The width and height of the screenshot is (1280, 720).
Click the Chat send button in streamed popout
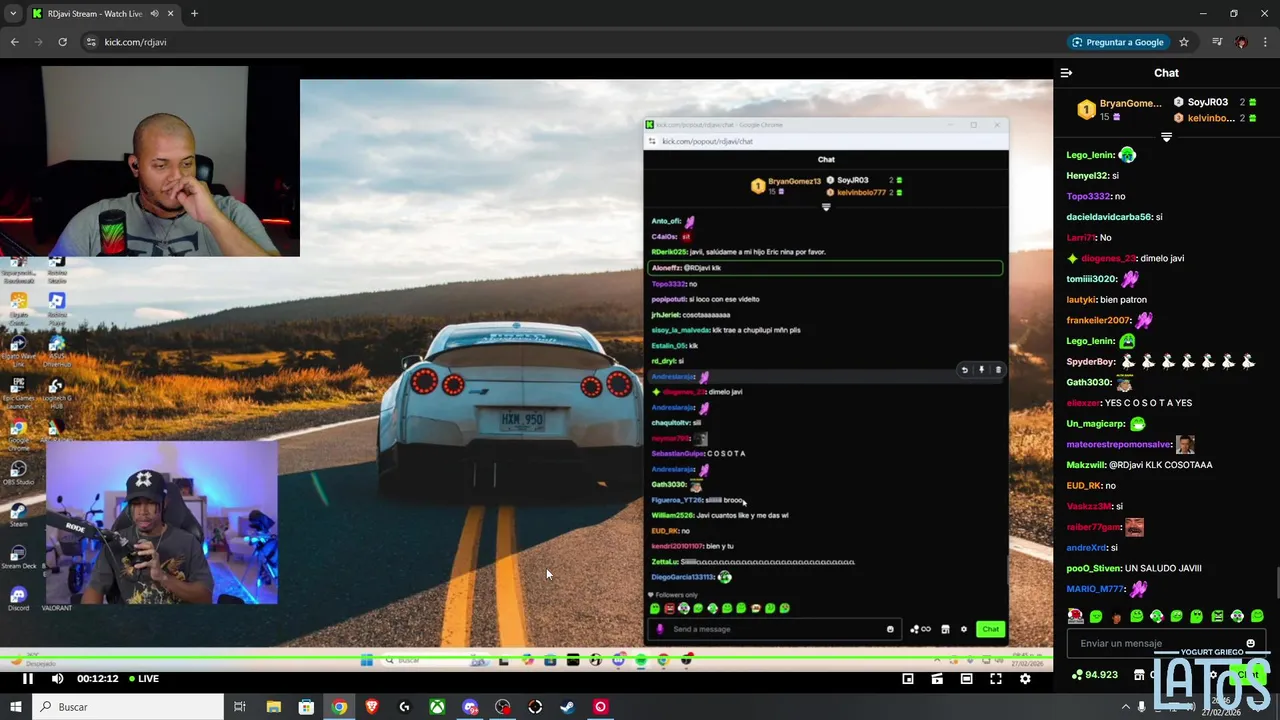coord(990,629)
